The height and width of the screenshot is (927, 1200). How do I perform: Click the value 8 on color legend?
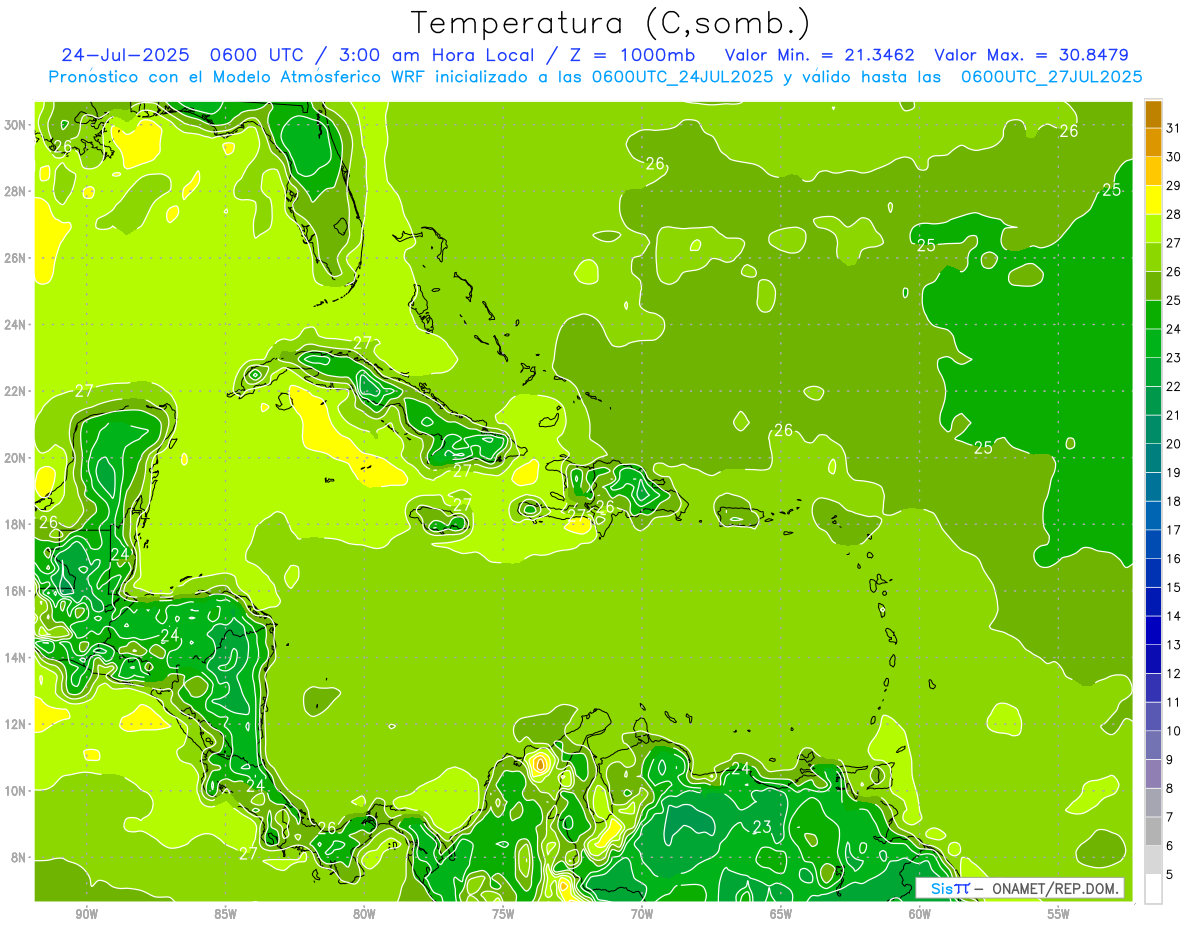(1170, 788)
